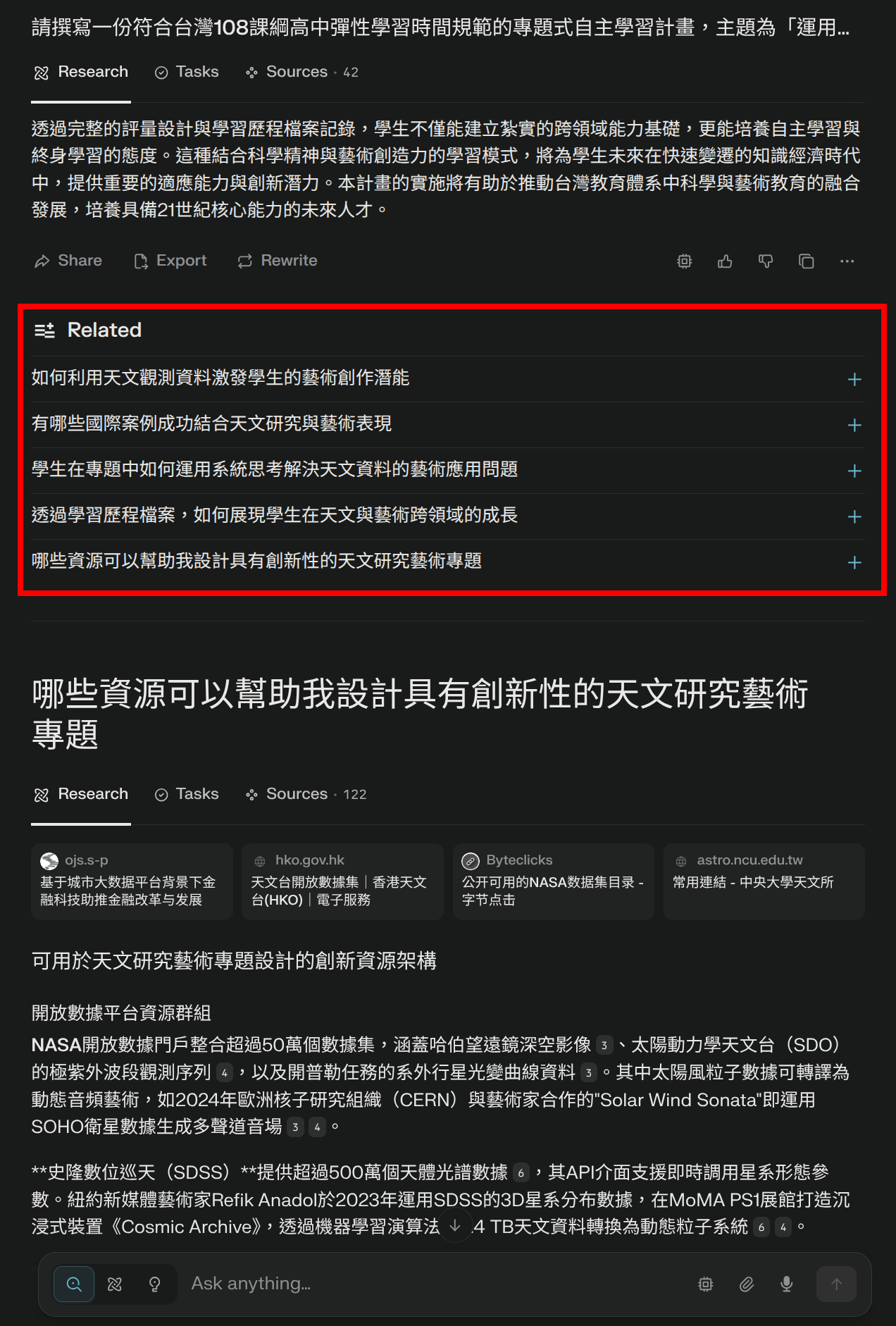Expand related question 透過學習歷程檔案 with plus icon

[x=854, y=516]
